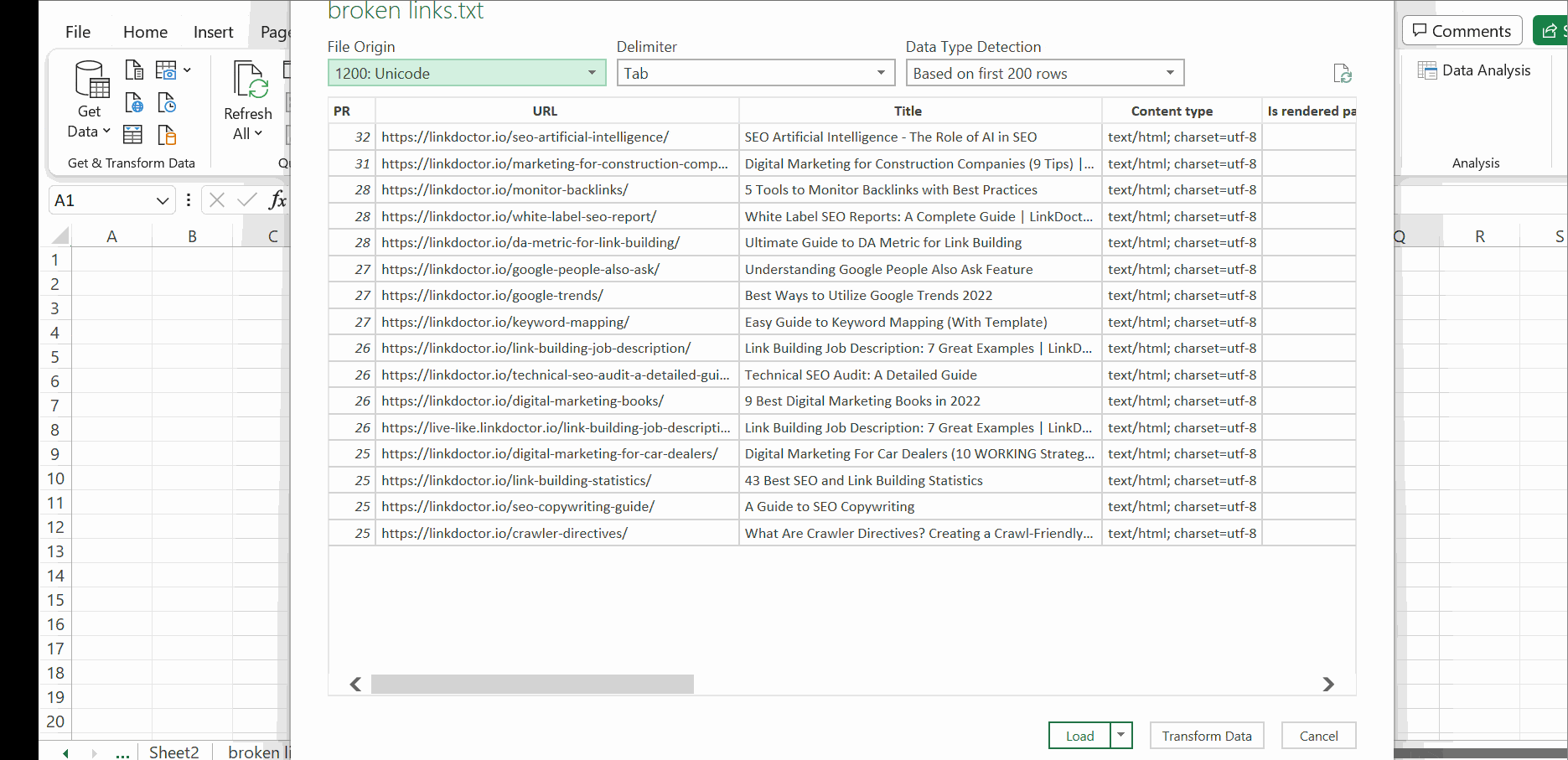
Task: Click the Existing Connections icon
Action: pyautogui.click(x=167, y=134)
